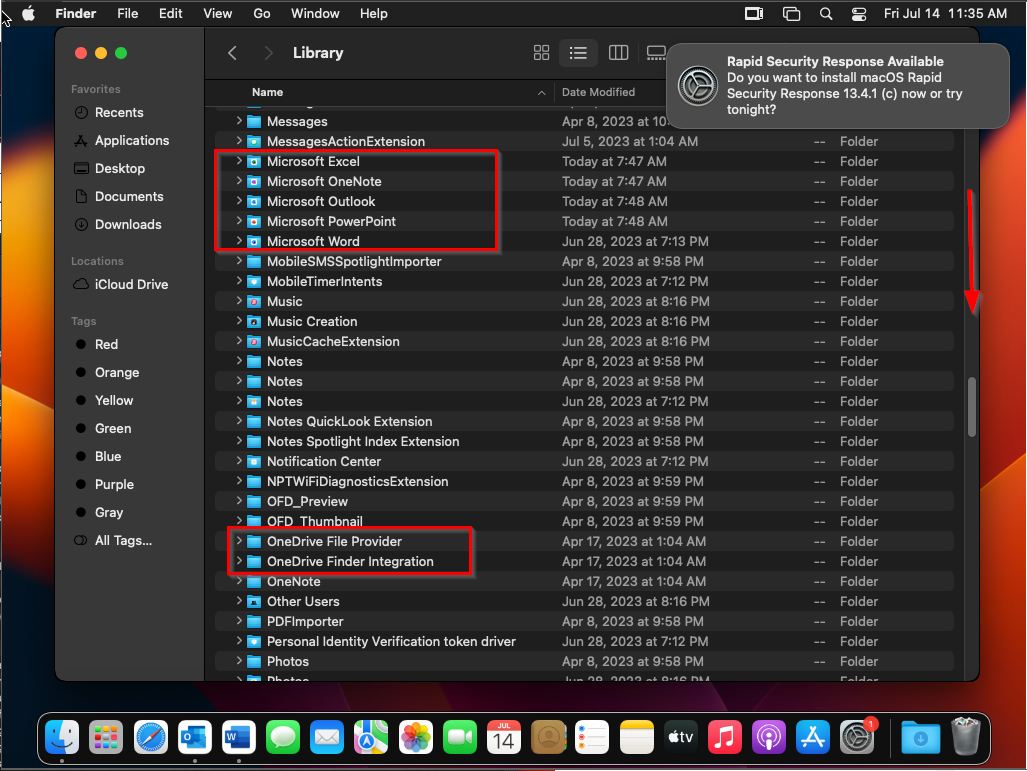Open the Edit menu
The image size is (1027, 771).
click(x=170, y=14)
